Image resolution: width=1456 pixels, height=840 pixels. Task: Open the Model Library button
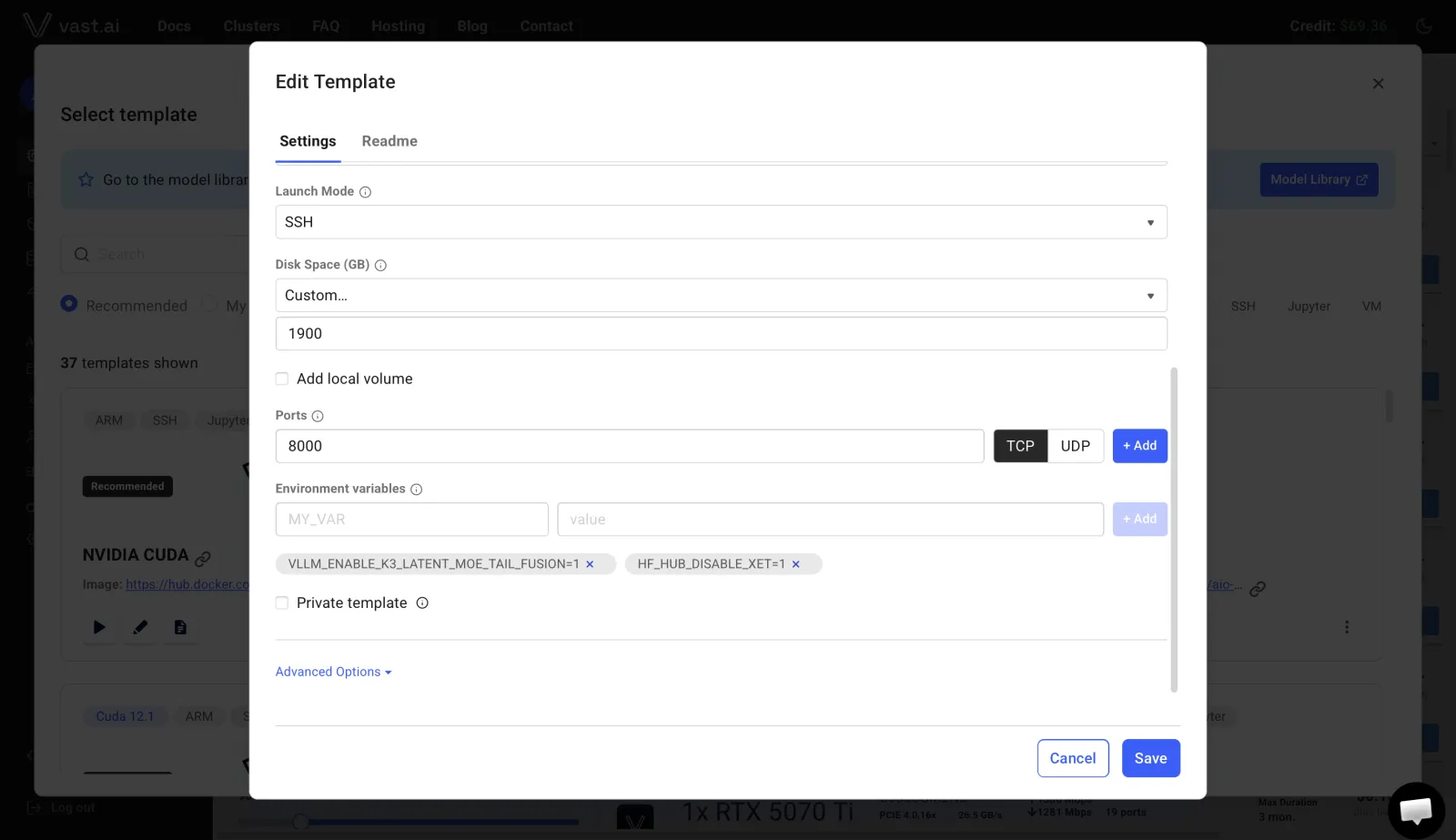[x=1319, y=179]
